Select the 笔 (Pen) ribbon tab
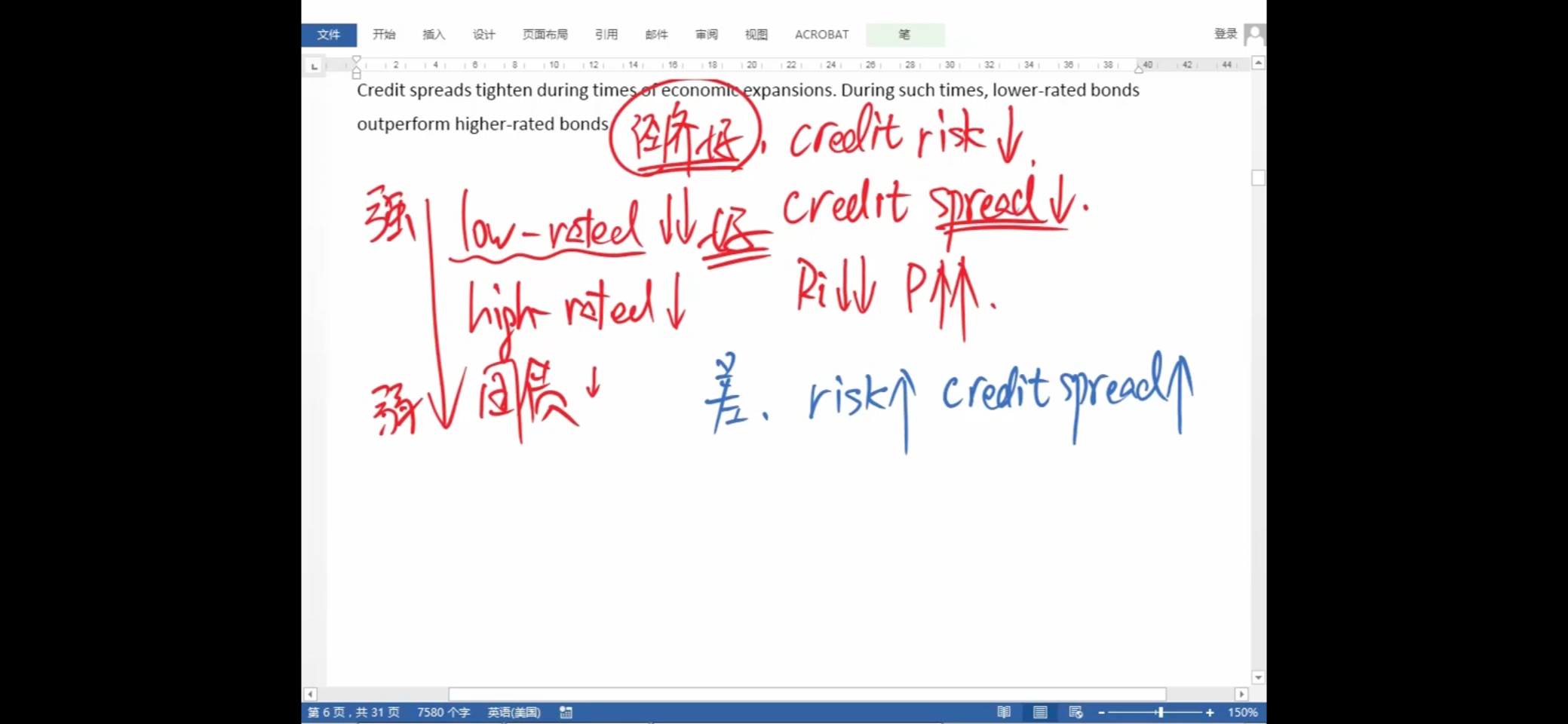Viewport: 1568px width, 724px height. 904,35
